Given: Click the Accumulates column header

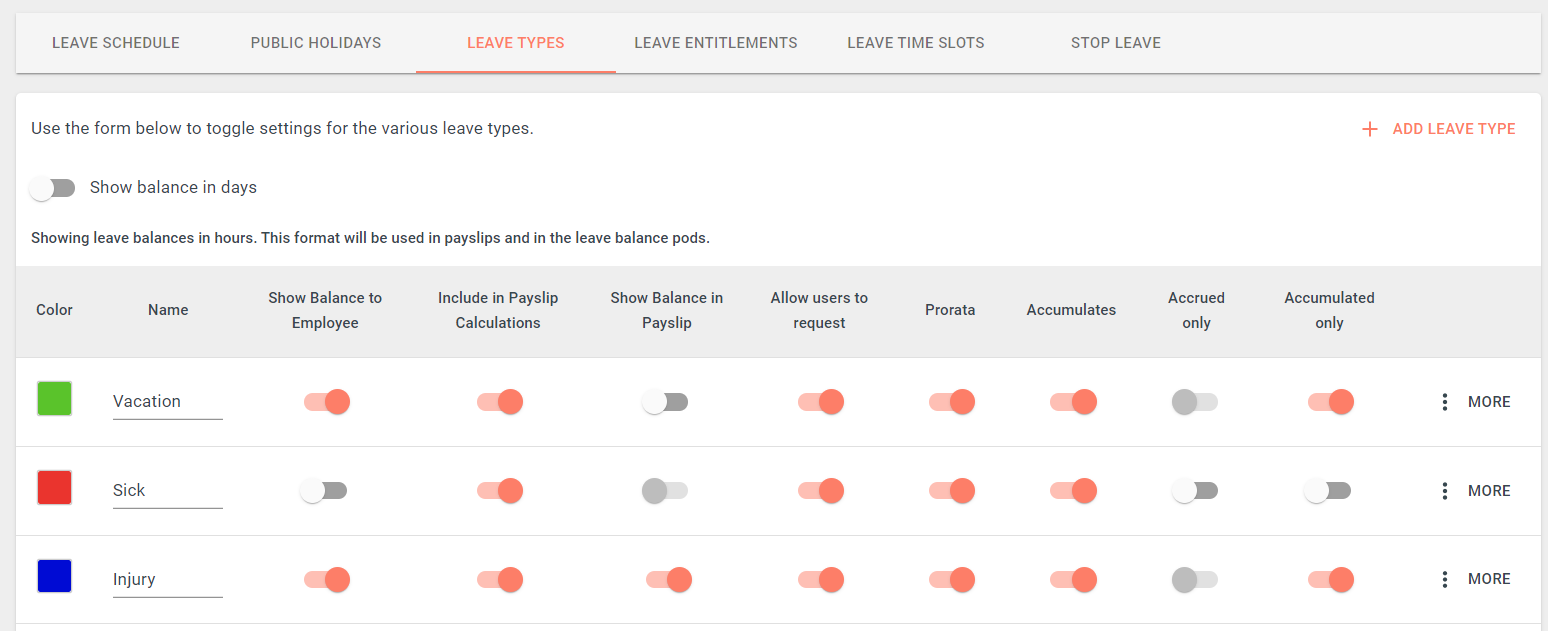Looking at the screenshot, I should click(1071, 310).
